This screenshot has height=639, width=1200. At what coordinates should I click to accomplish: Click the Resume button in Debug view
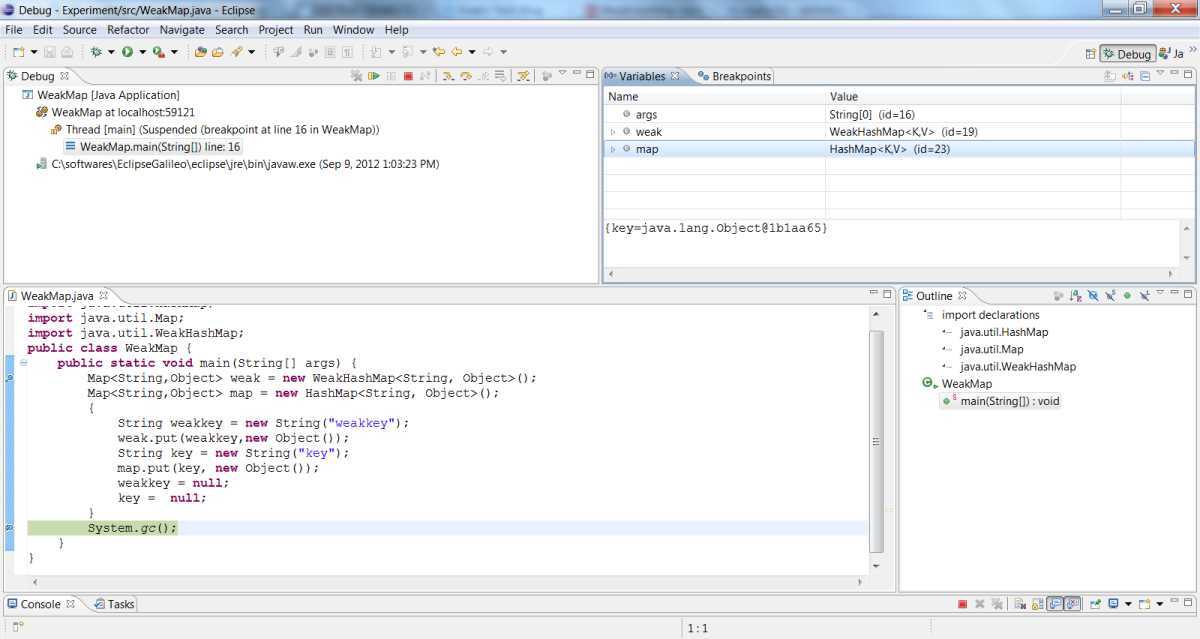[x=374, y=76]
